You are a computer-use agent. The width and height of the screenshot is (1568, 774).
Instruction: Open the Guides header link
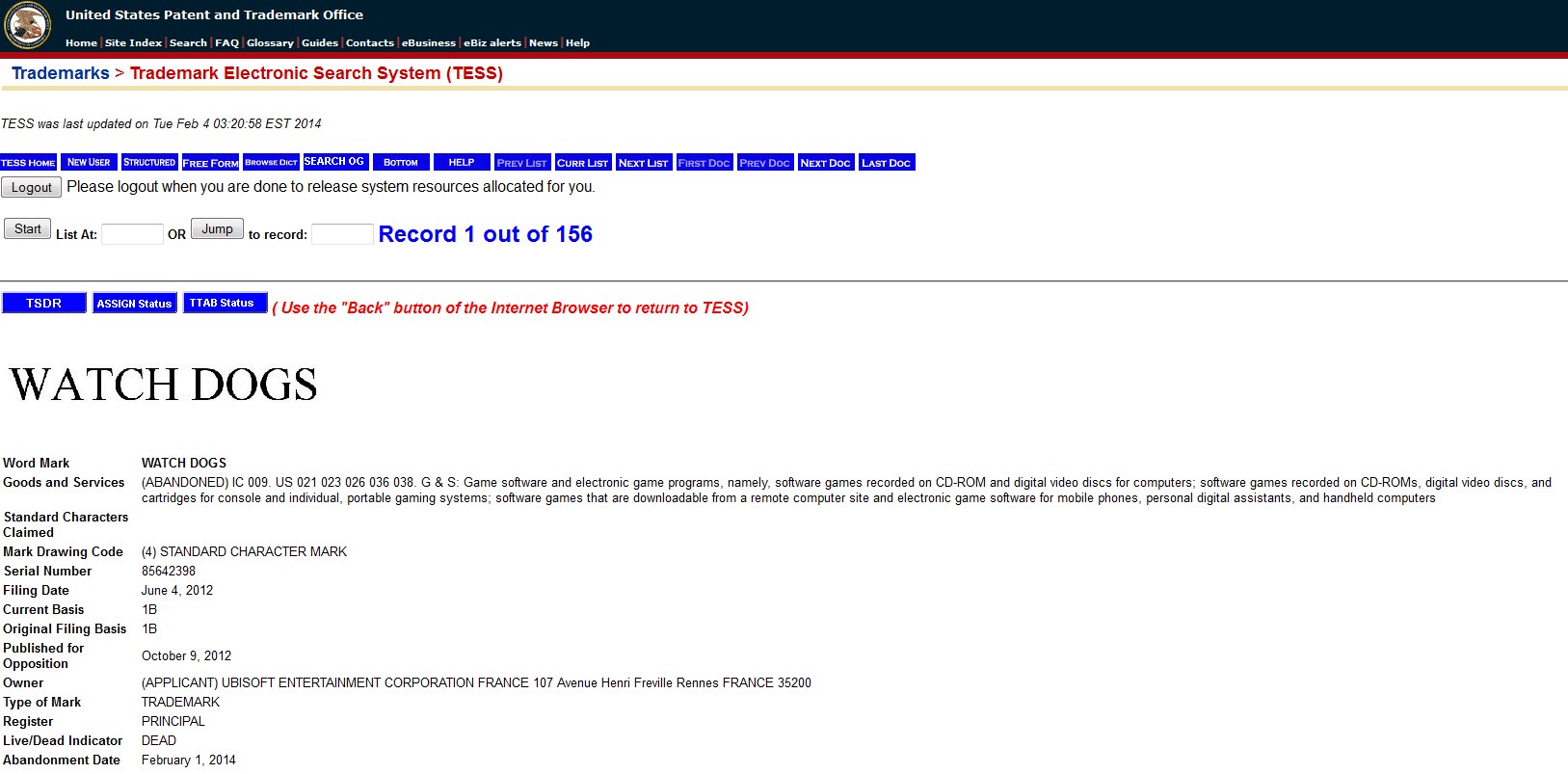pos(320,42)
